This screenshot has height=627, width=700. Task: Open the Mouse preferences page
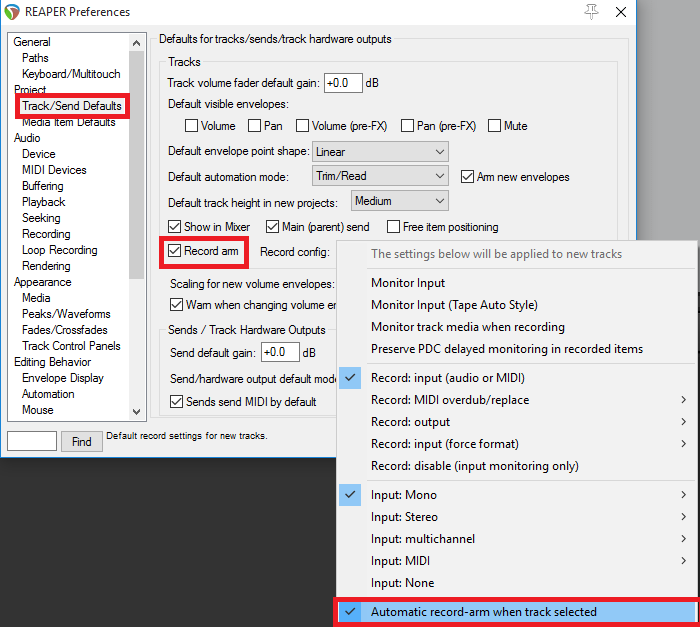[38, 410]
